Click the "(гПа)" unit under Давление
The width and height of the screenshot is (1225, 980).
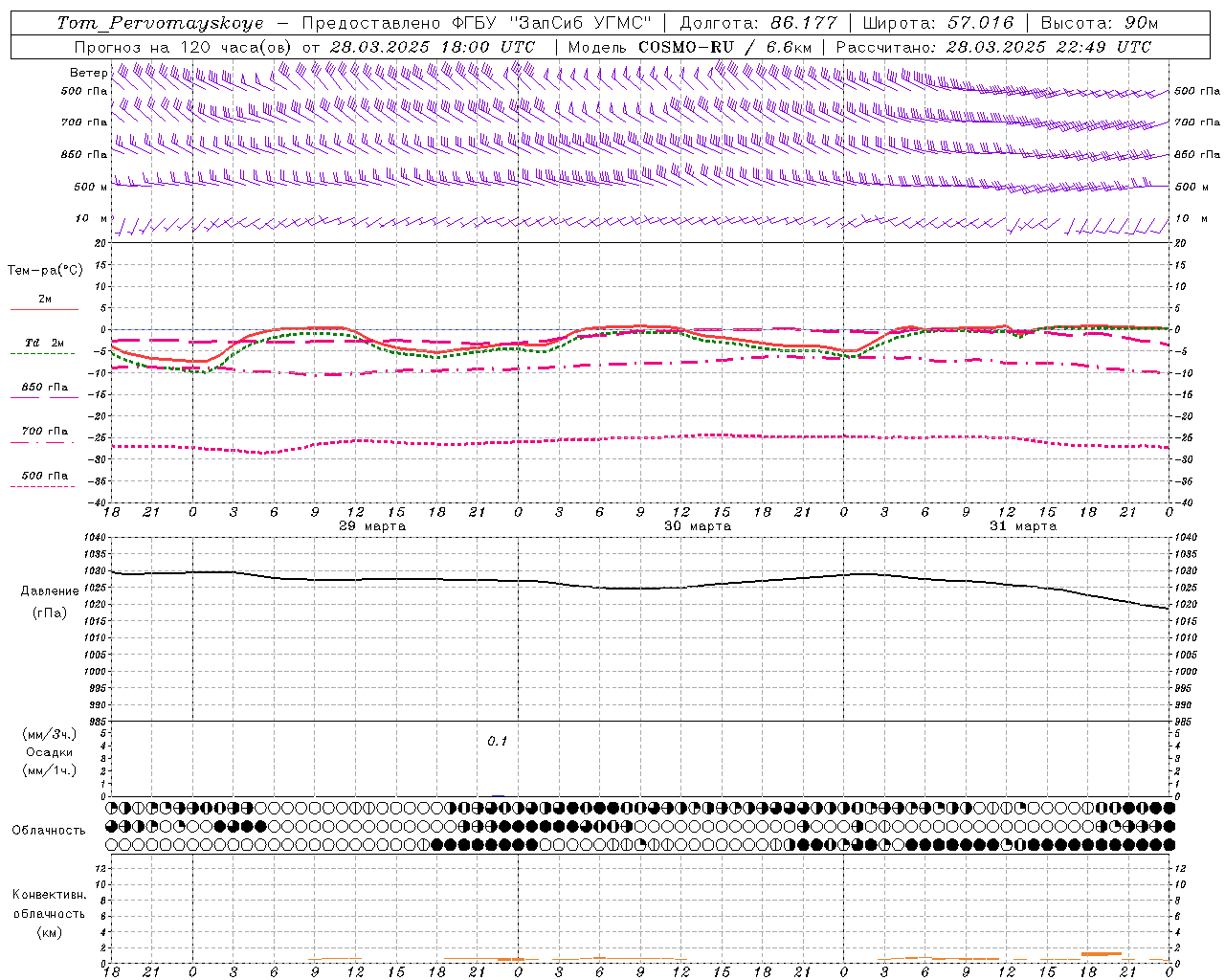pyautogui.click(x=50, y=612)
